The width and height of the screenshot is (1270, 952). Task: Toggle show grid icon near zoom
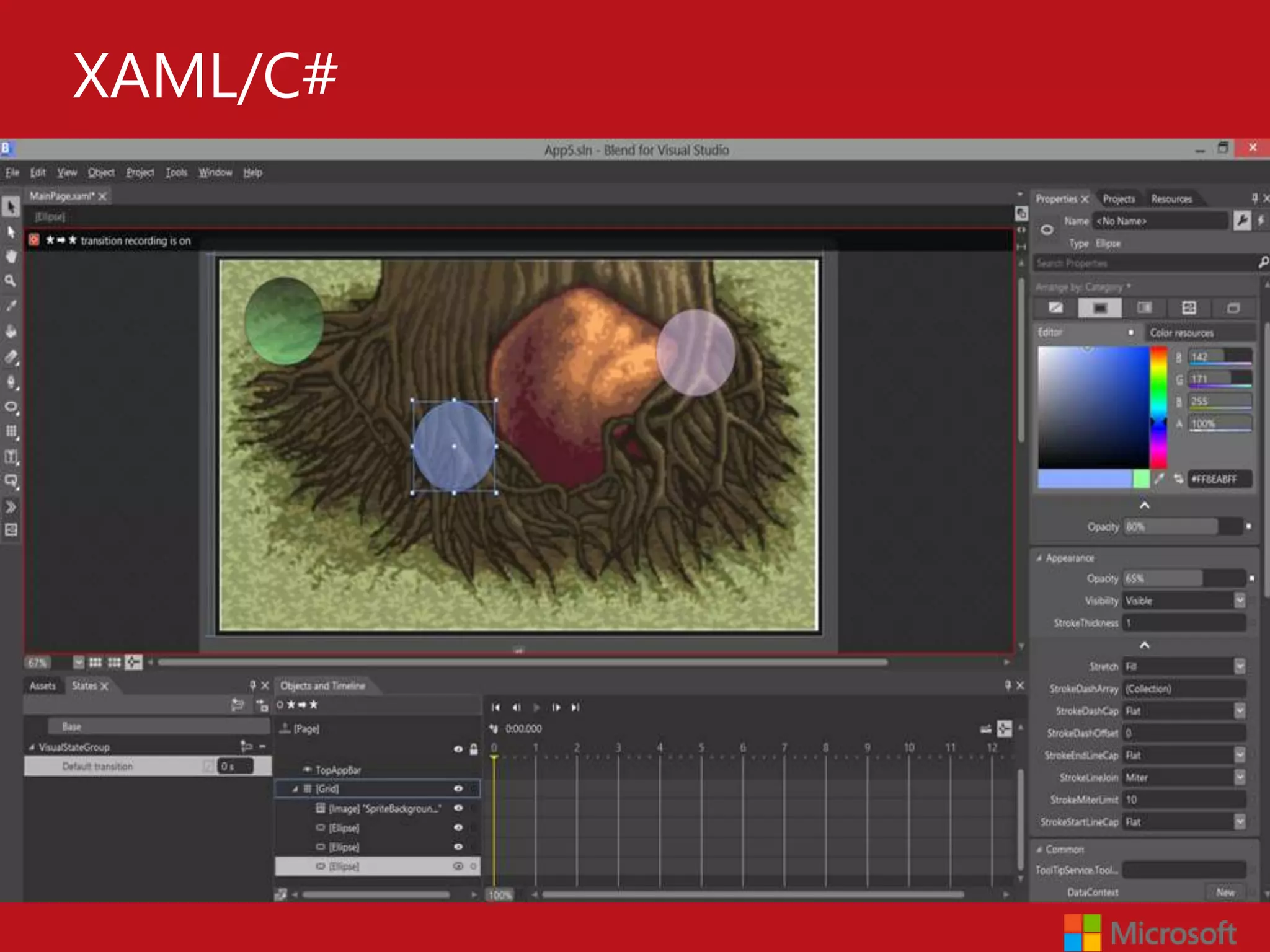pyautogui.click(x=95, y=663)
